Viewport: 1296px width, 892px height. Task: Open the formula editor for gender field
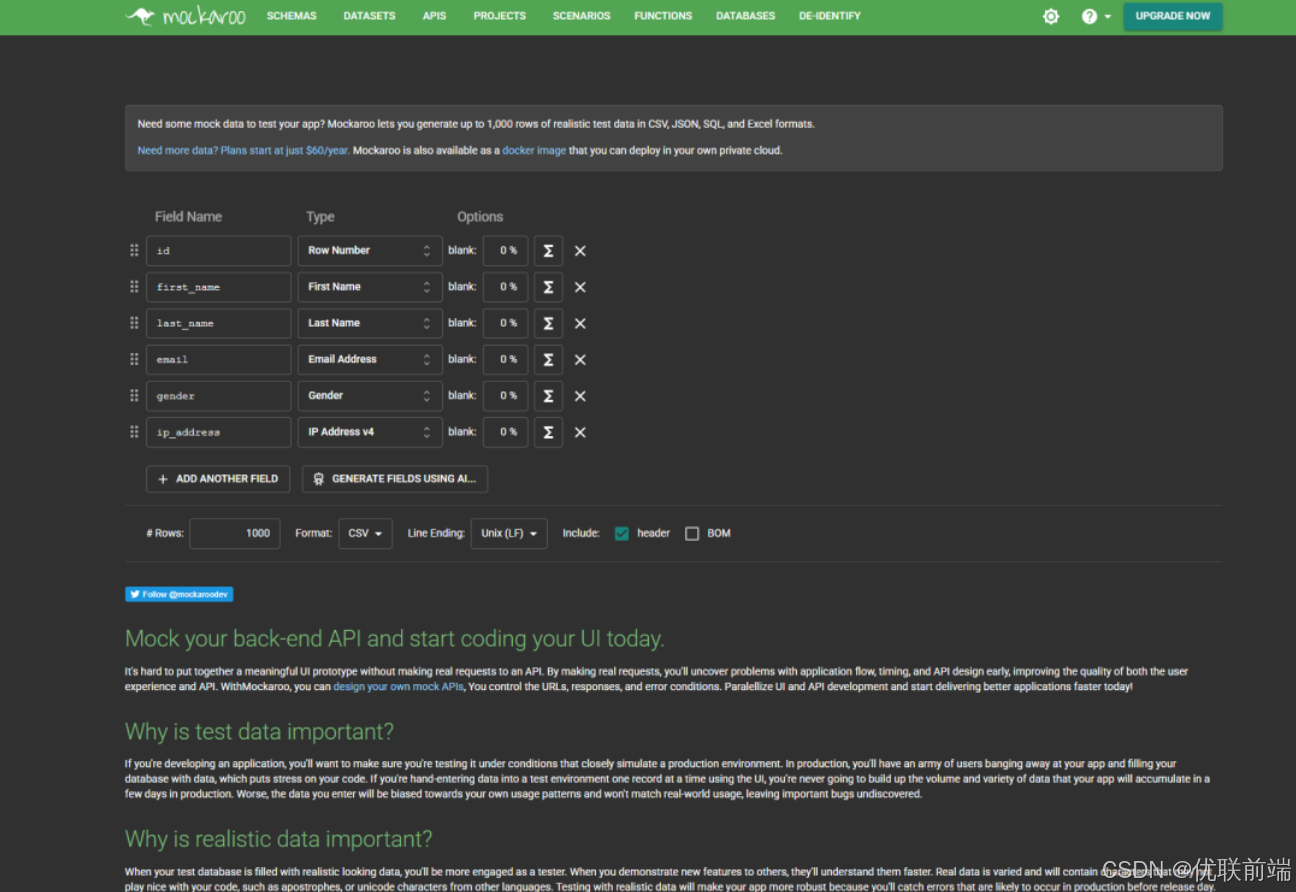pos(548,396)
